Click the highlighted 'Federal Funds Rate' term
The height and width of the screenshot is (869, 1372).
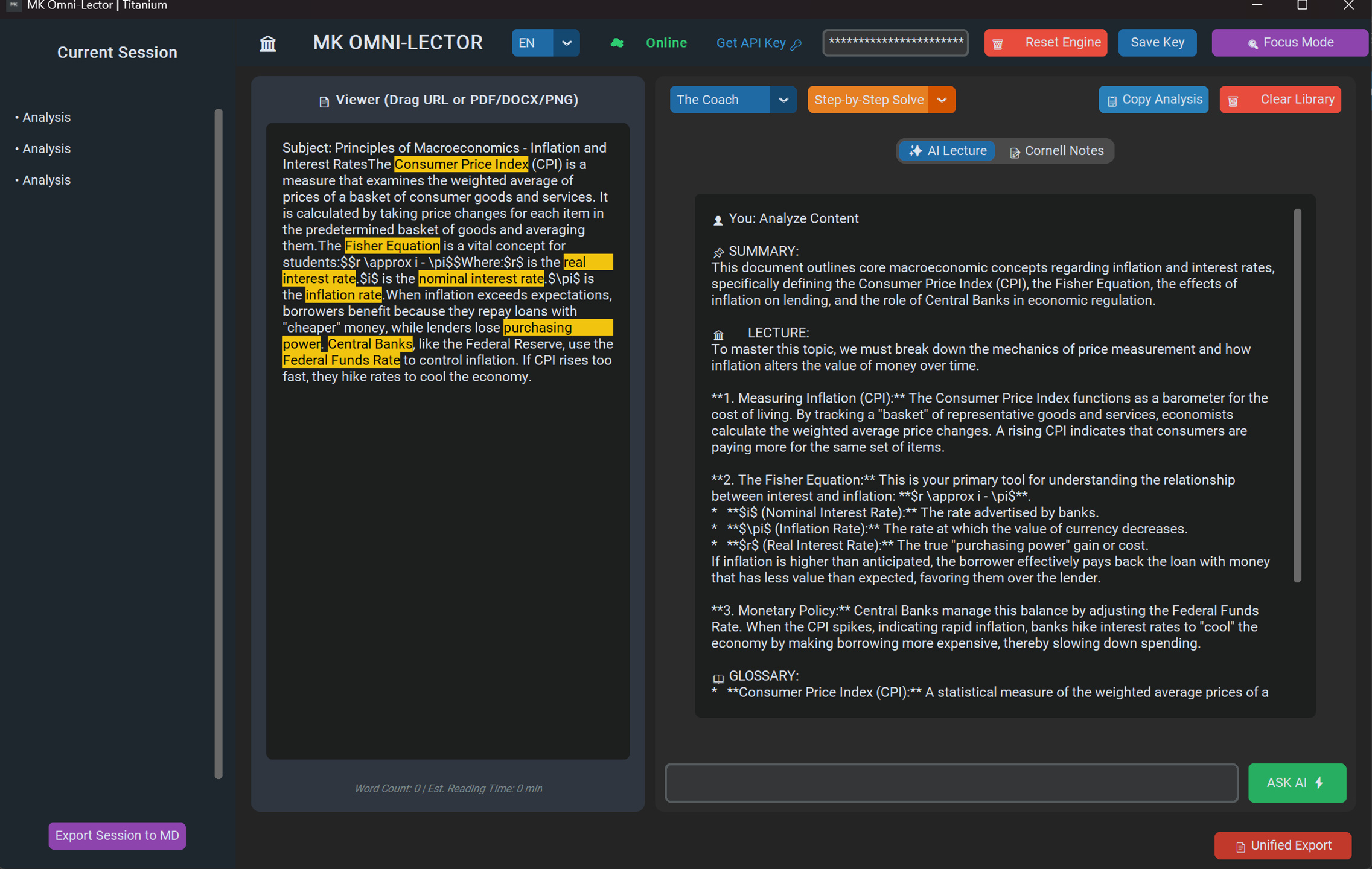point(341,360)
